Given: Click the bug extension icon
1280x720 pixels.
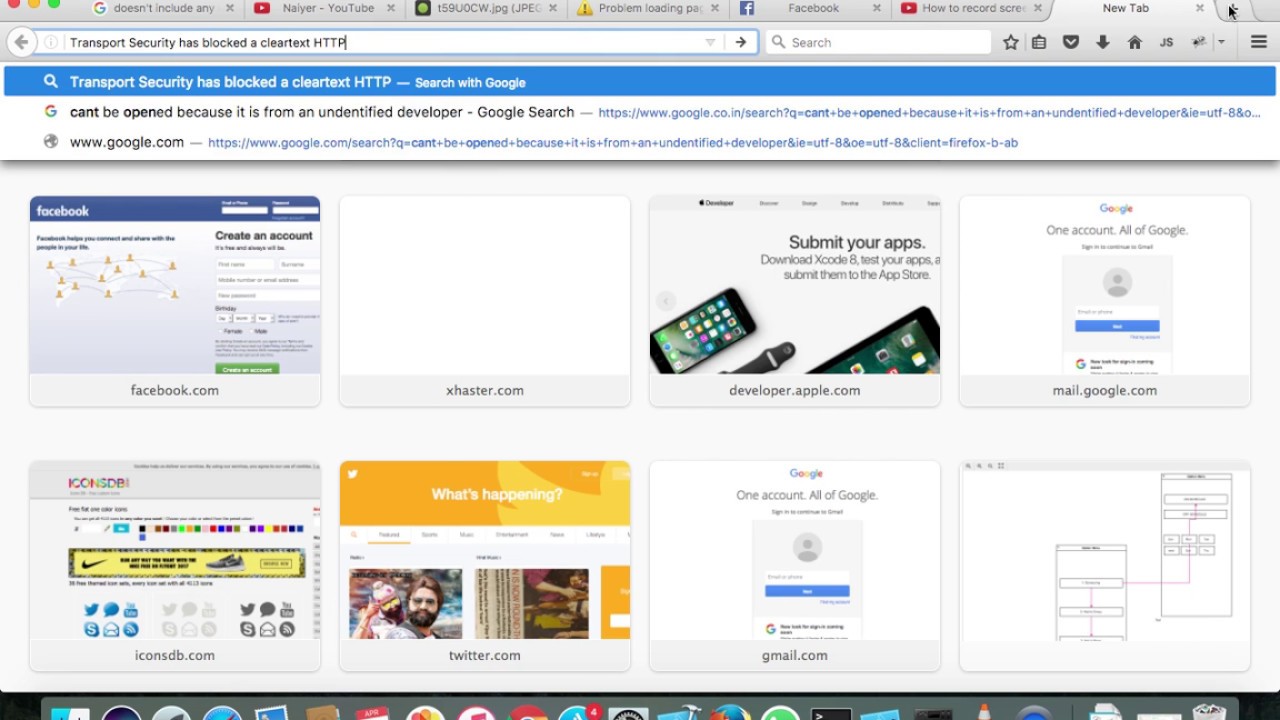Looking at the screenshot, I should point(1199,42).
